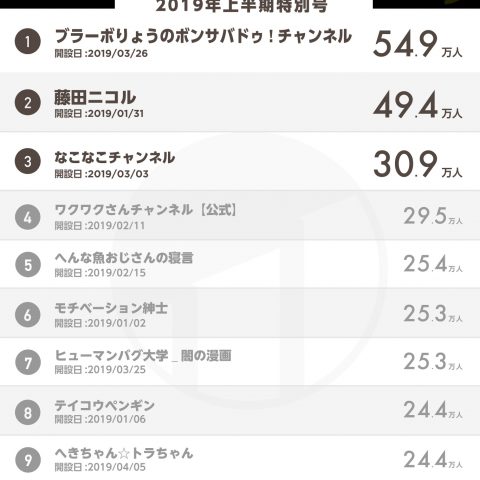Screen dimensions: 480x480
Task: Click the 49.4万人 subscriber count
Action: (x=417, y=105)
